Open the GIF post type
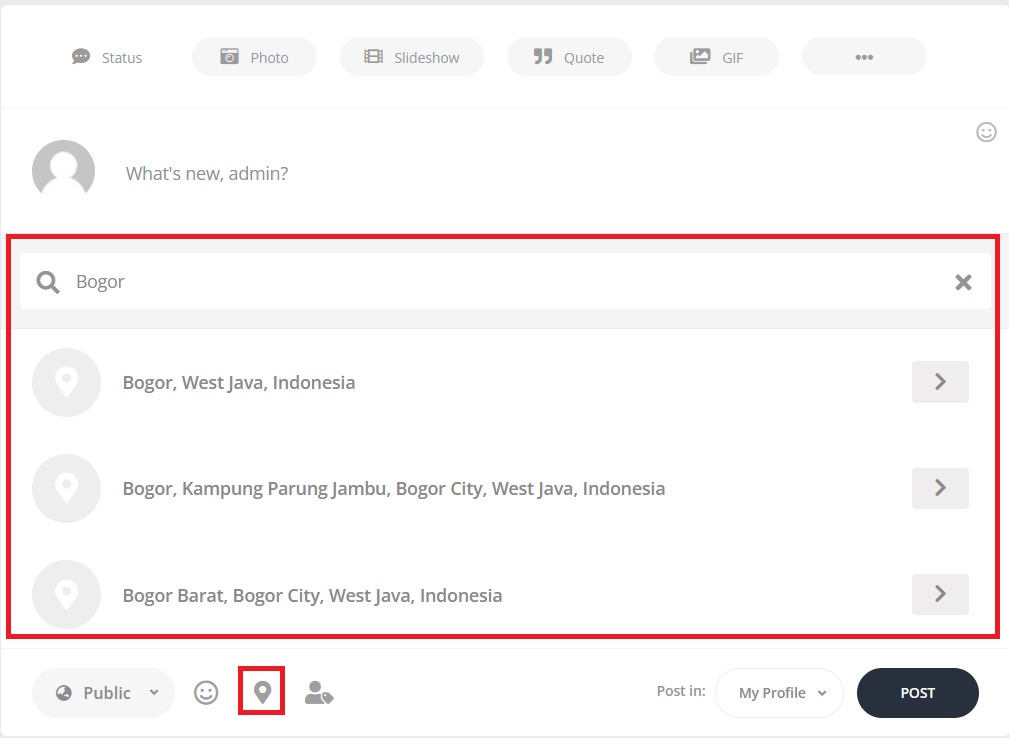Viewport: 1009px width, 738px height. [716, 57]
